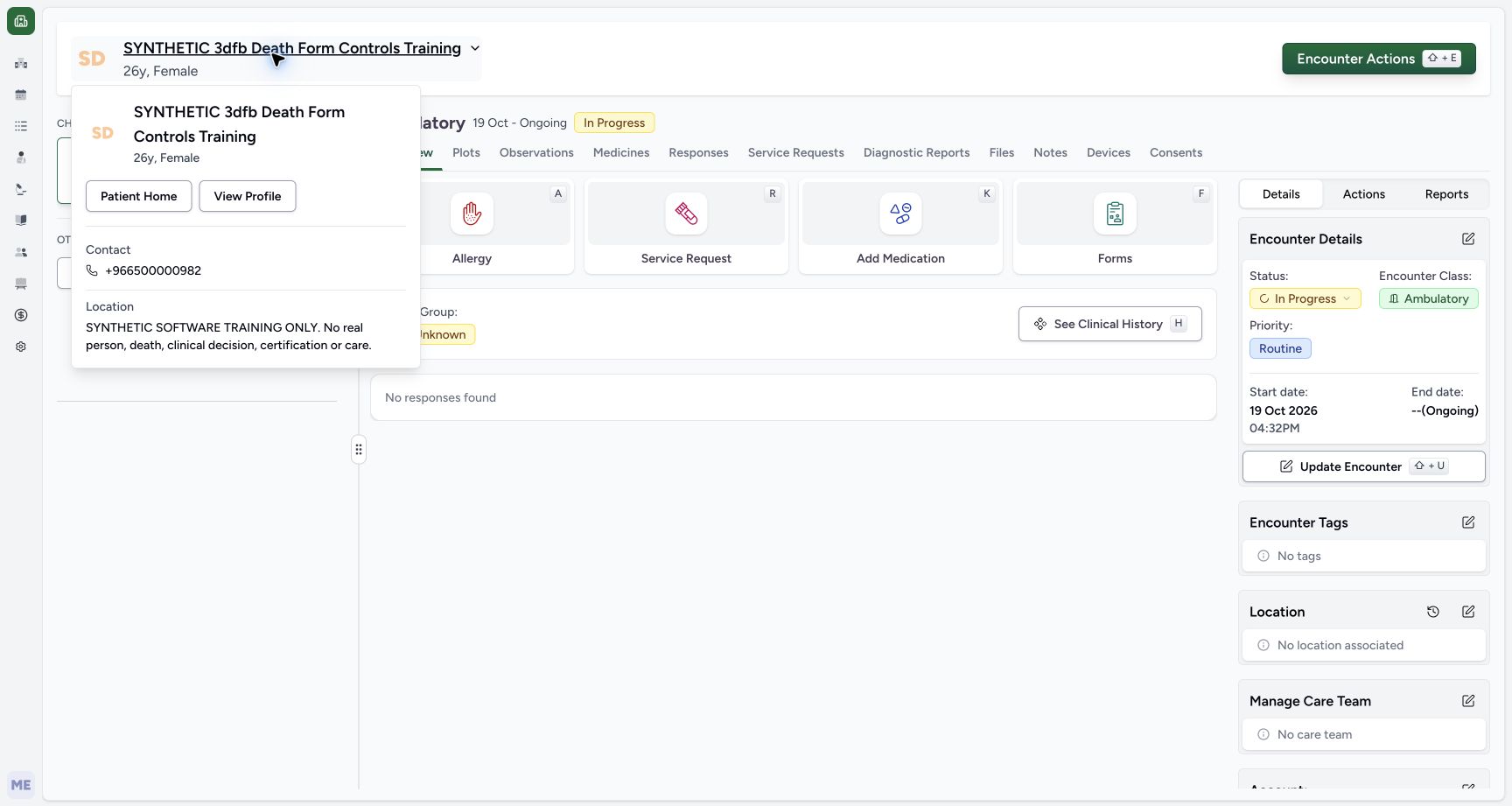Switch to the Observations tab
The image size is (1512, 806).
(x=536, y=152)
